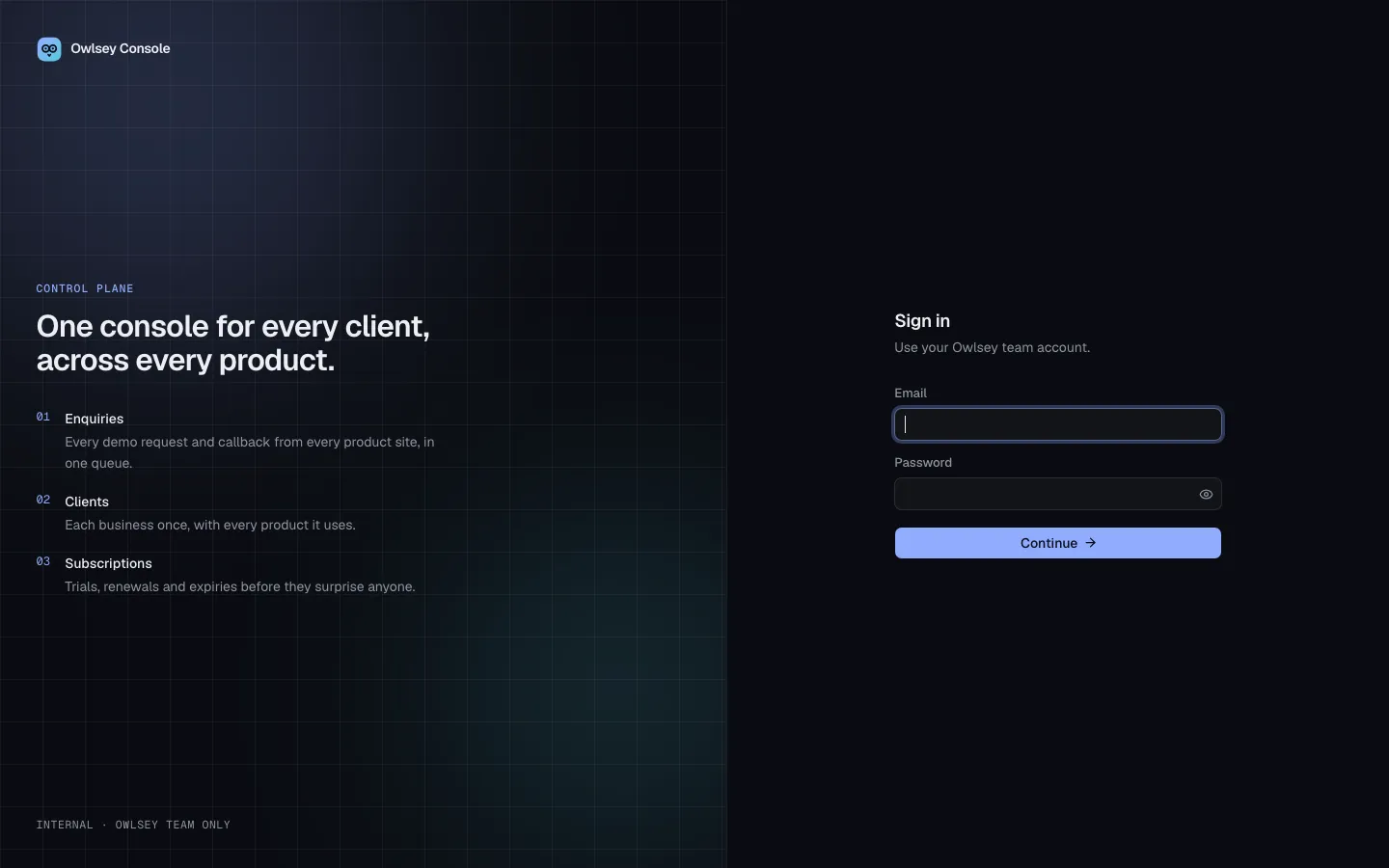
Task: Click the '01' step number
Action: [x=43, y=417]
